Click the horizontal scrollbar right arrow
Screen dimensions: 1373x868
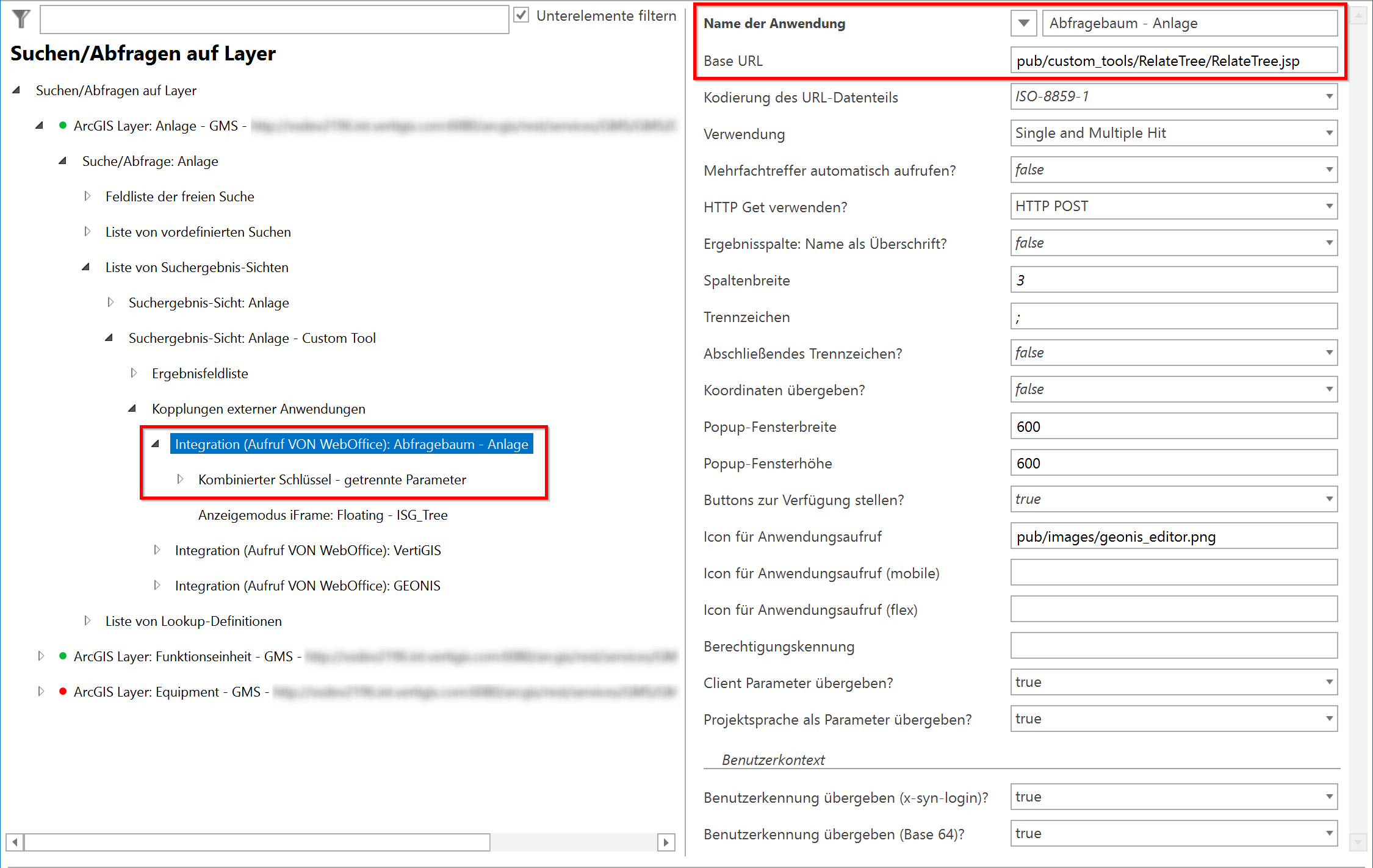666,842
